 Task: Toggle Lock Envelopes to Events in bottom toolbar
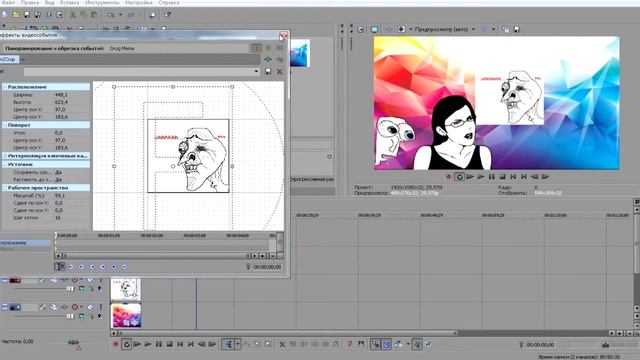click(416, 344)
